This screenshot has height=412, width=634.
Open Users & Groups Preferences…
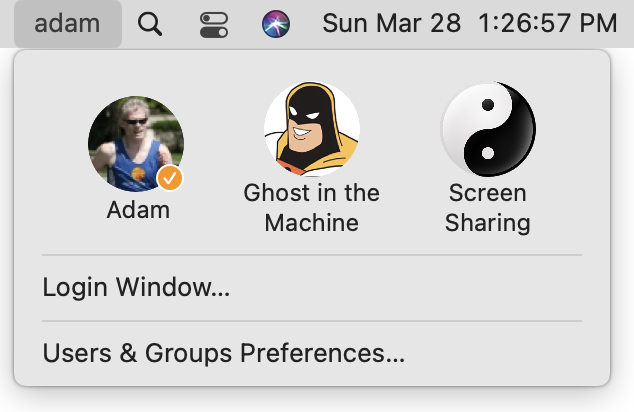click(223, 353)
